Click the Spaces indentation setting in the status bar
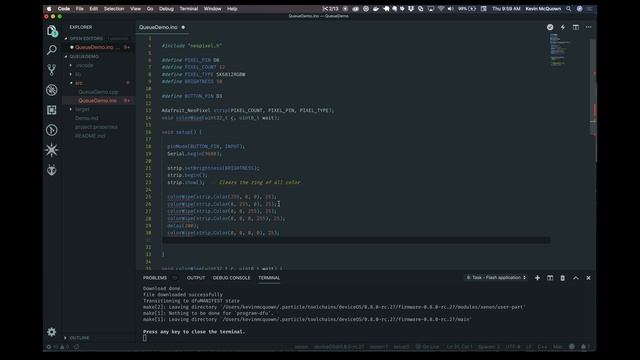Screen dimensions: 640x360 coord(489,347)
